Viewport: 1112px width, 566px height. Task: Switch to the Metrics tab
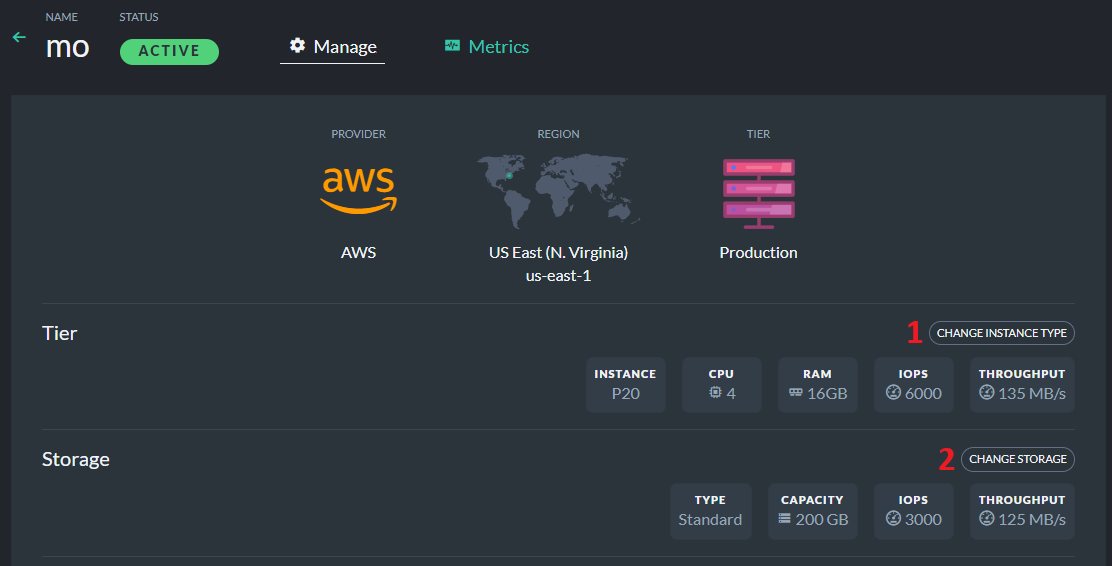486,47
